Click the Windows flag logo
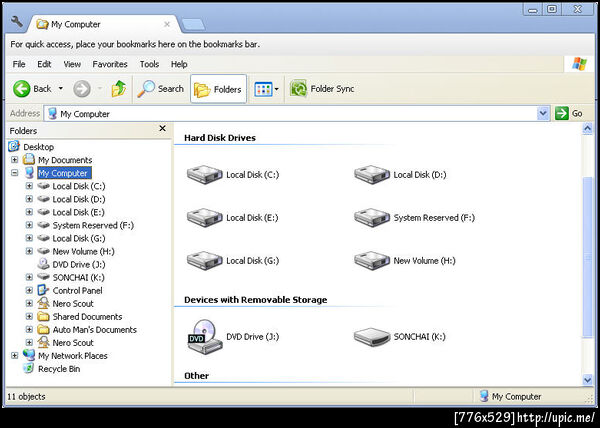Image resolution: width=600 pixels, height=428 pixels. 579,64
